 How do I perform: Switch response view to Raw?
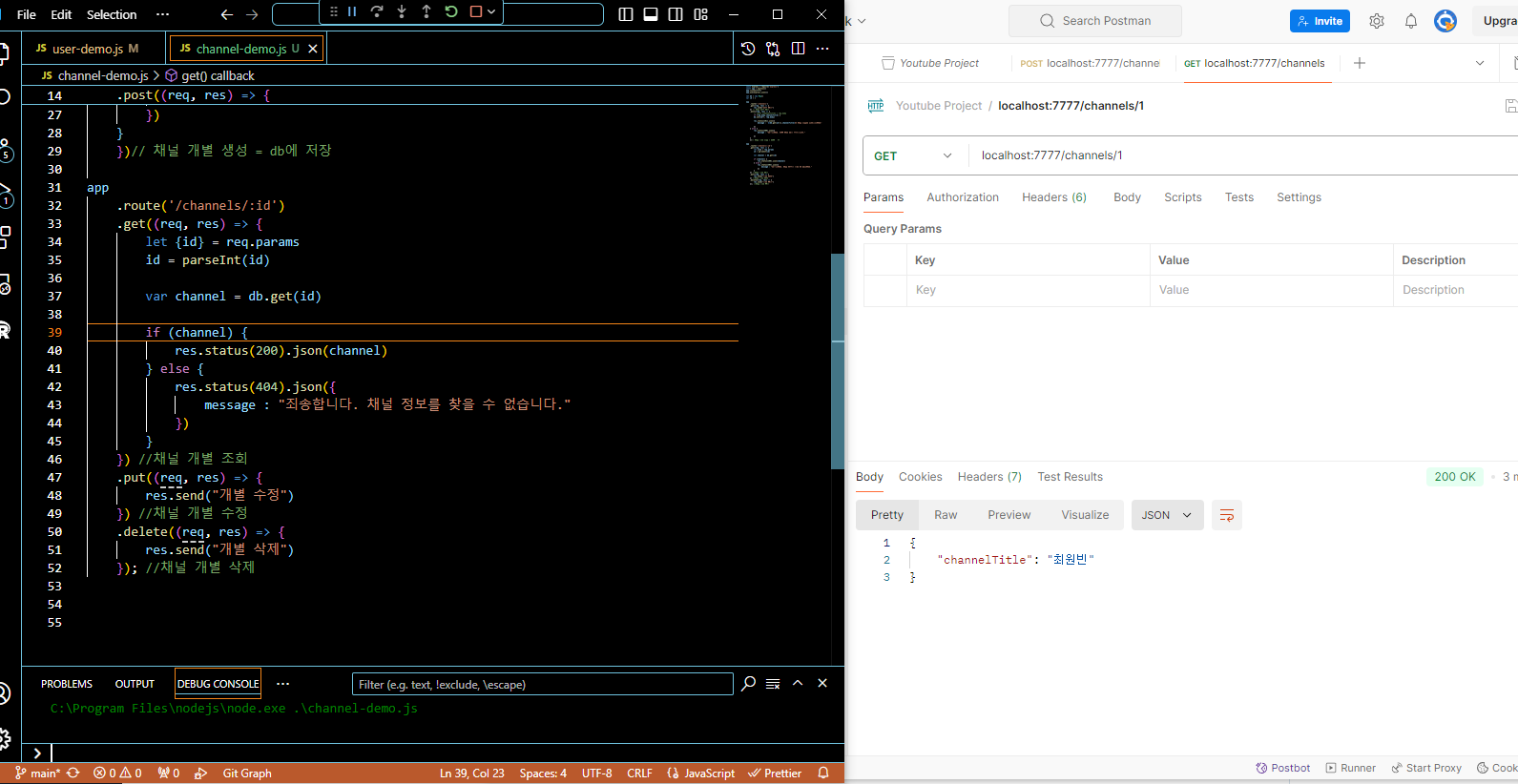(x=946, y=515)
